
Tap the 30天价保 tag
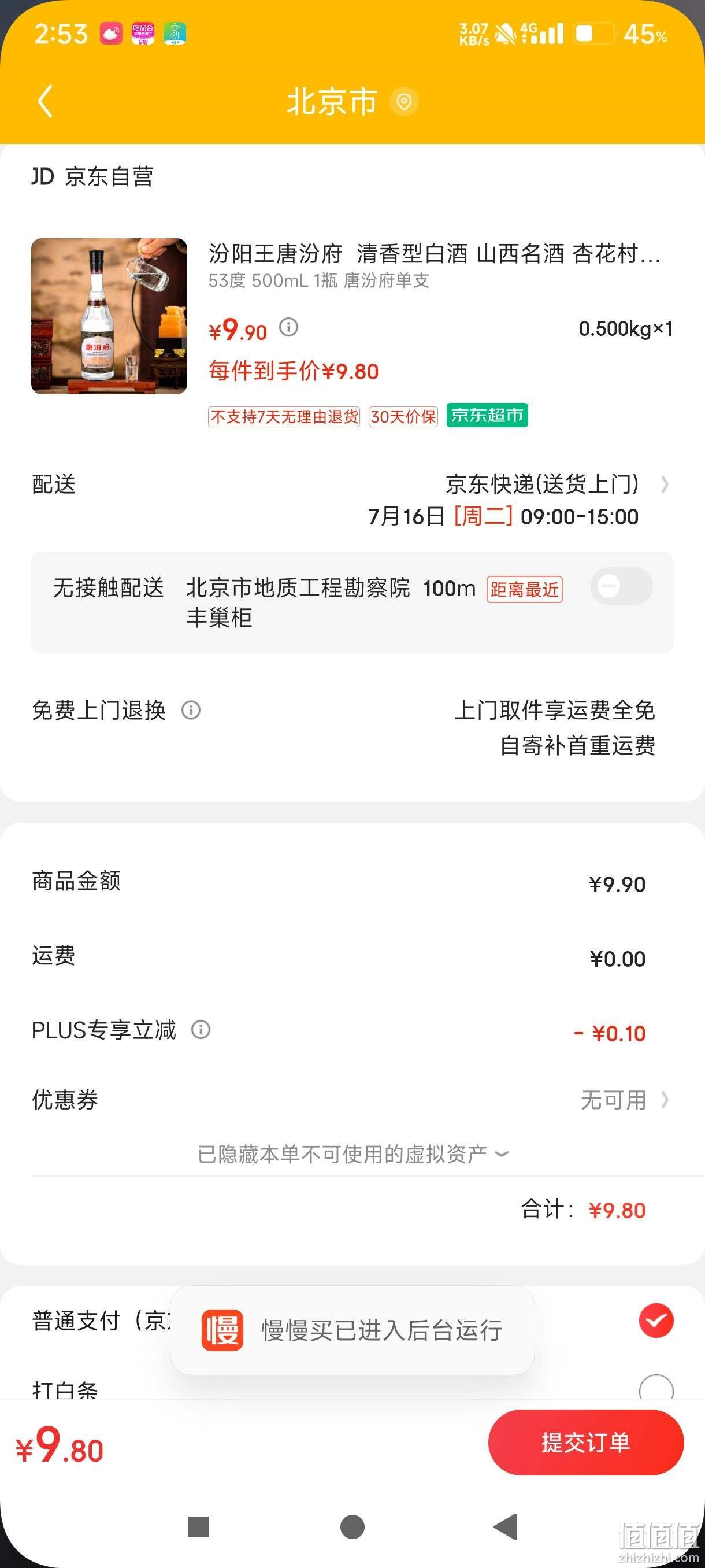tap(403, 417)
